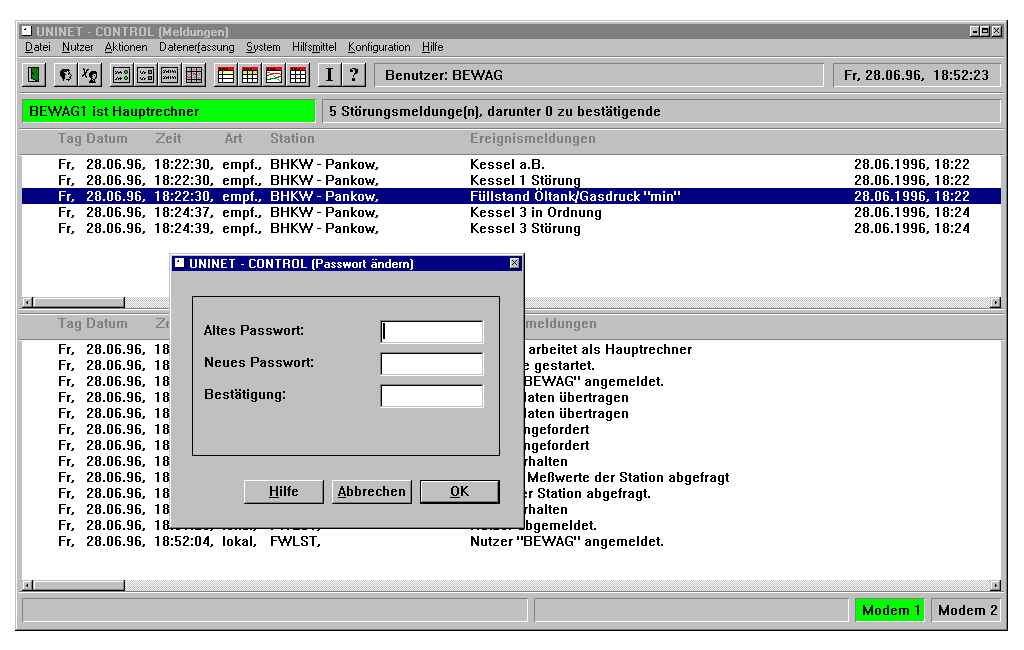Click the grey panel icon with wavy lines

pos(170,75)
